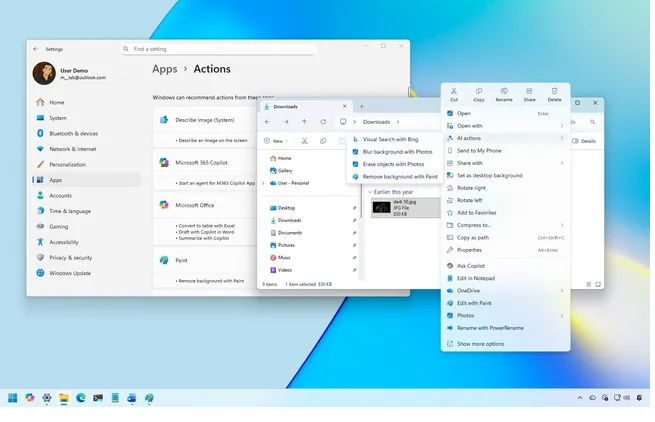
Task: Click File Explorer back arrow
Action: [x=267, y=122]
